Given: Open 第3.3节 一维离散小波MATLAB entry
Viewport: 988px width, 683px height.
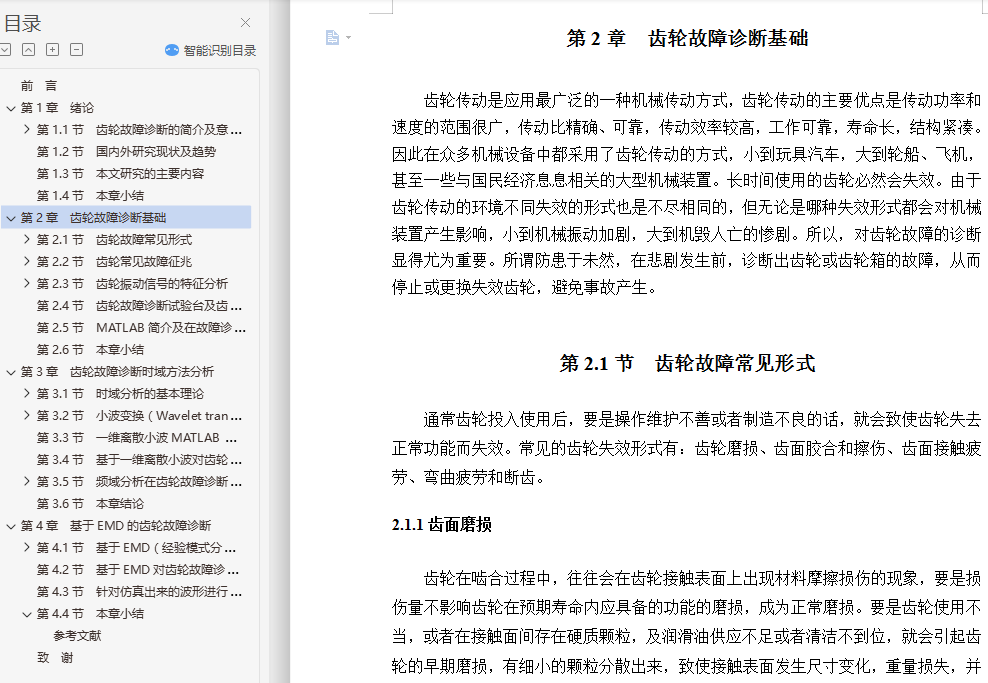Looking at the screenshot, I should click(x=137, y=438).
